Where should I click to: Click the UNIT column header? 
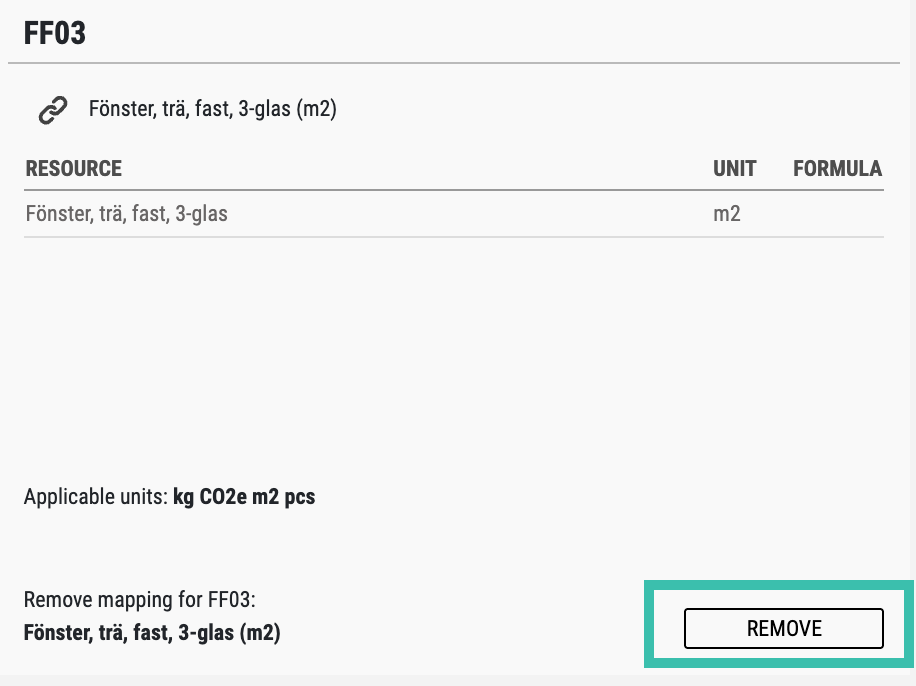(x=734, y=168)
